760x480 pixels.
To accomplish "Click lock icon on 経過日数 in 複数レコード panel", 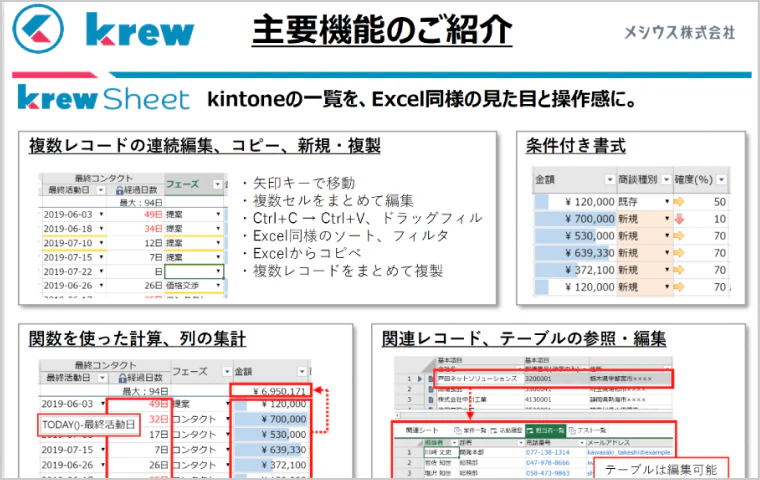I will point(120,190).
